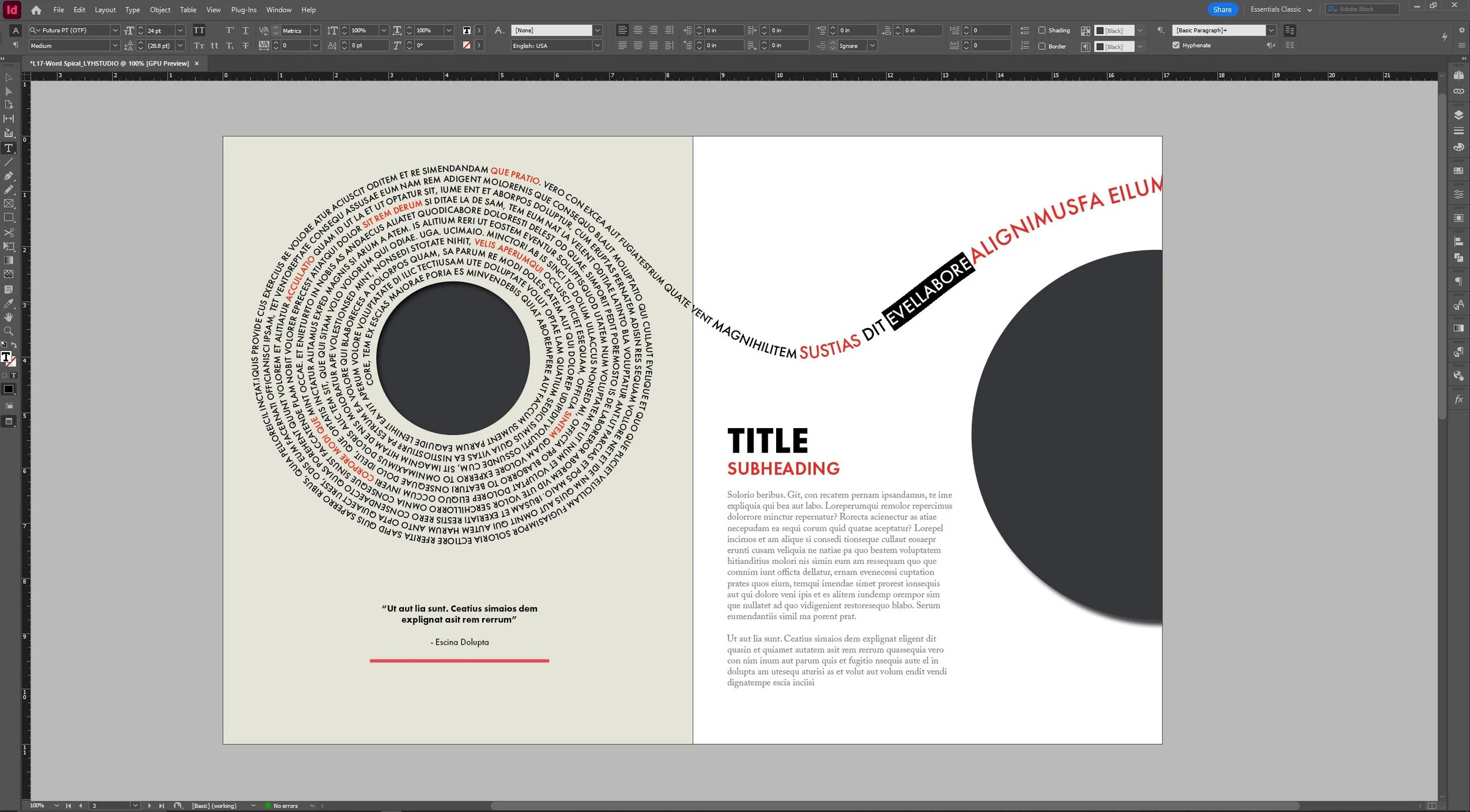
Task: Select the Eyedropper tool
Action: pos(9,303)
